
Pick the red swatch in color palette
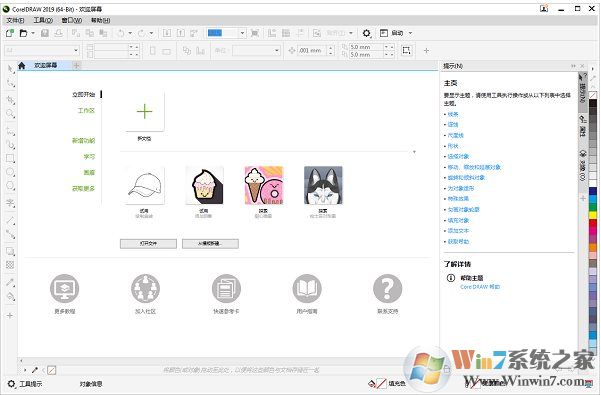coord(593,223)
